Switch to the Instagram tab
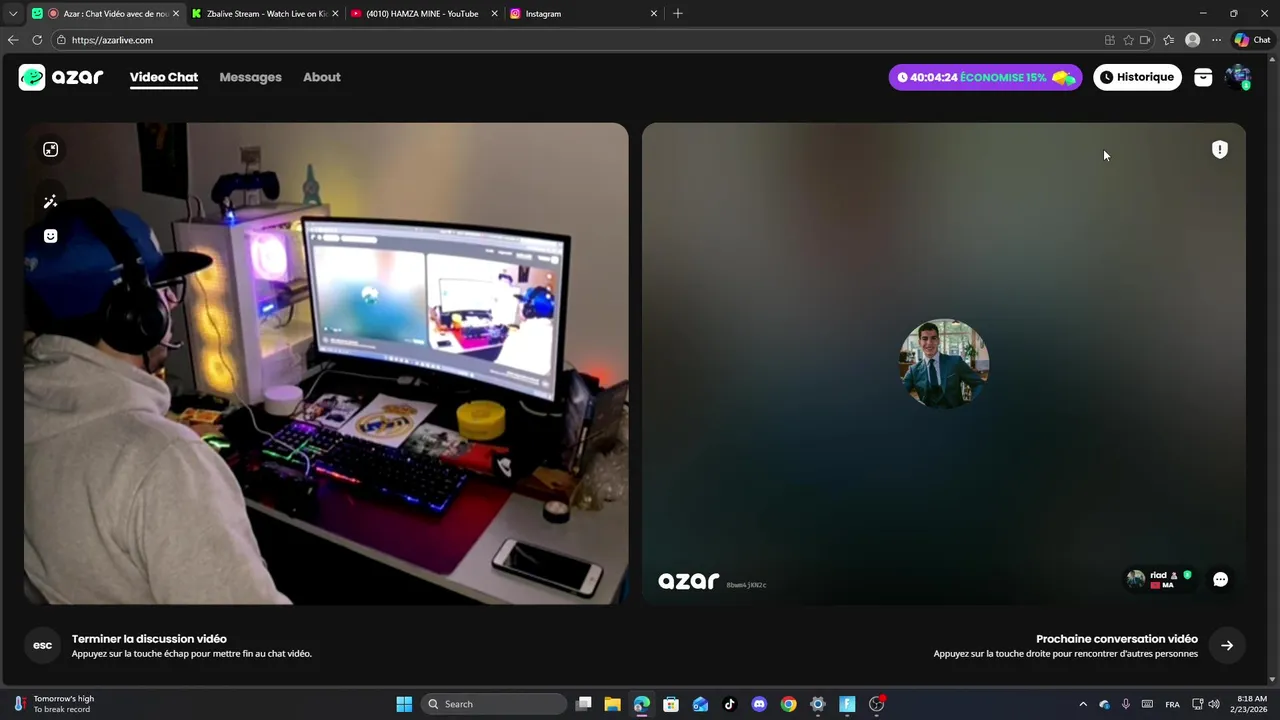This screenshot has width=1280, height=720. point(585,14)
